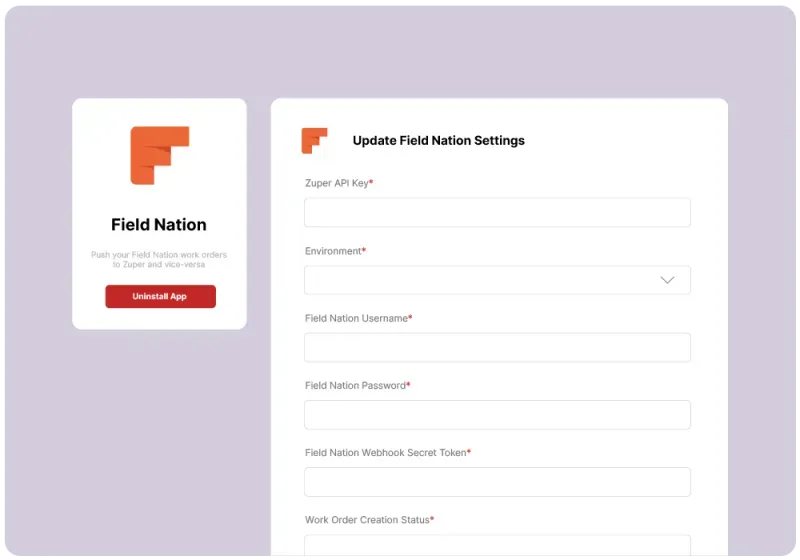The image size is (800, 560).
Task: Click the 'Update Field Nation Settings' heading
Action: (438, 141)
